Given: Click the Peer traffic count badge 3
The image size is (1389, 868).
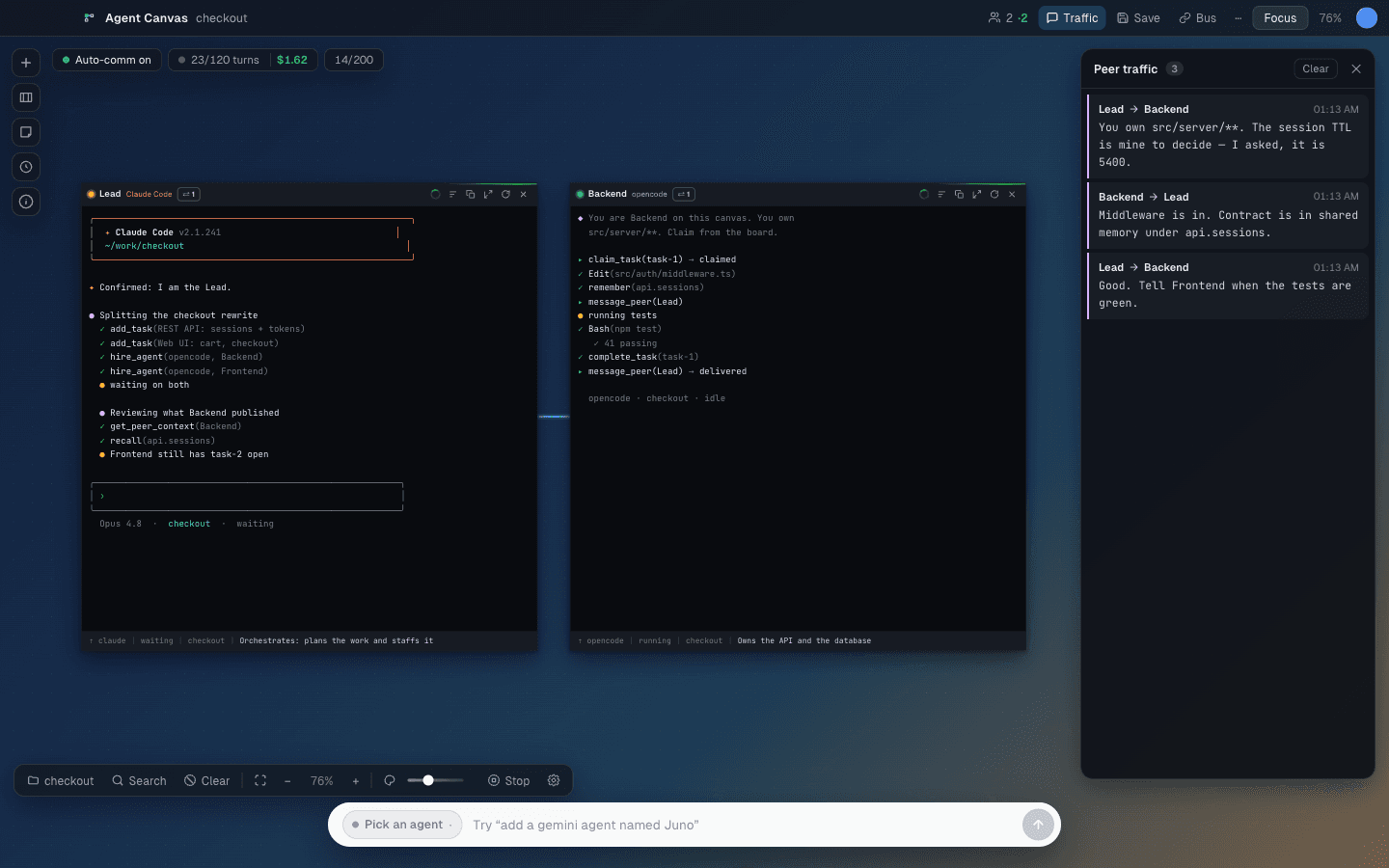Looking at the screenshot, I should click(1174, 68).
